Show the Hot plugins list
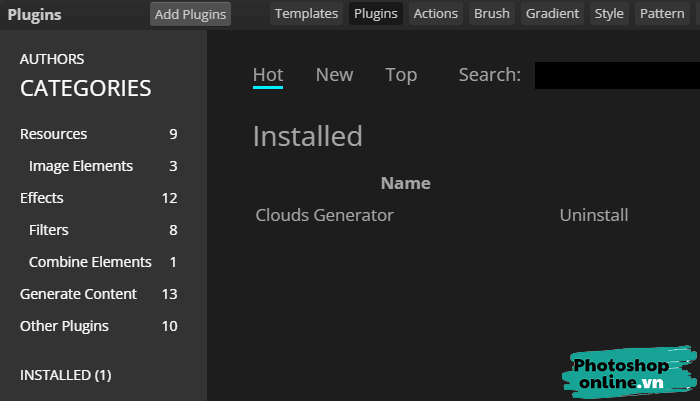Screen dimensions: 700x401 coord(268,75)
